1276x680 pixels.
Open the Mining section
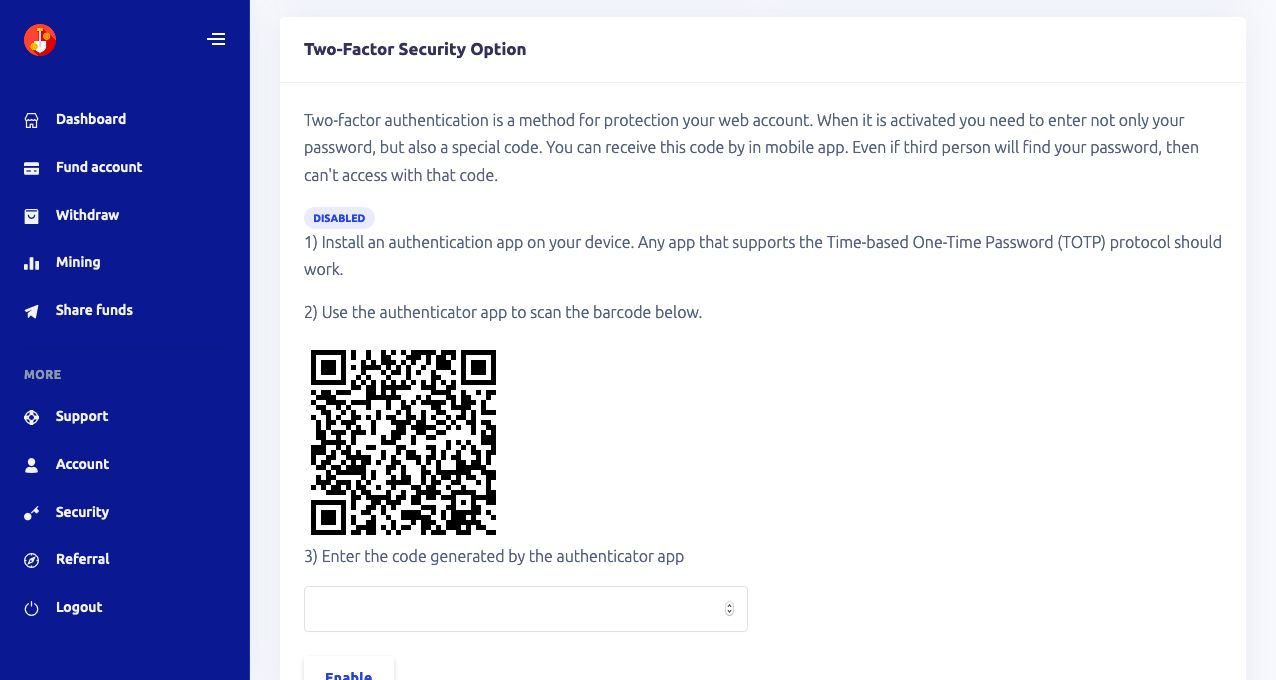pyautogui.click(x=78, y=262)
